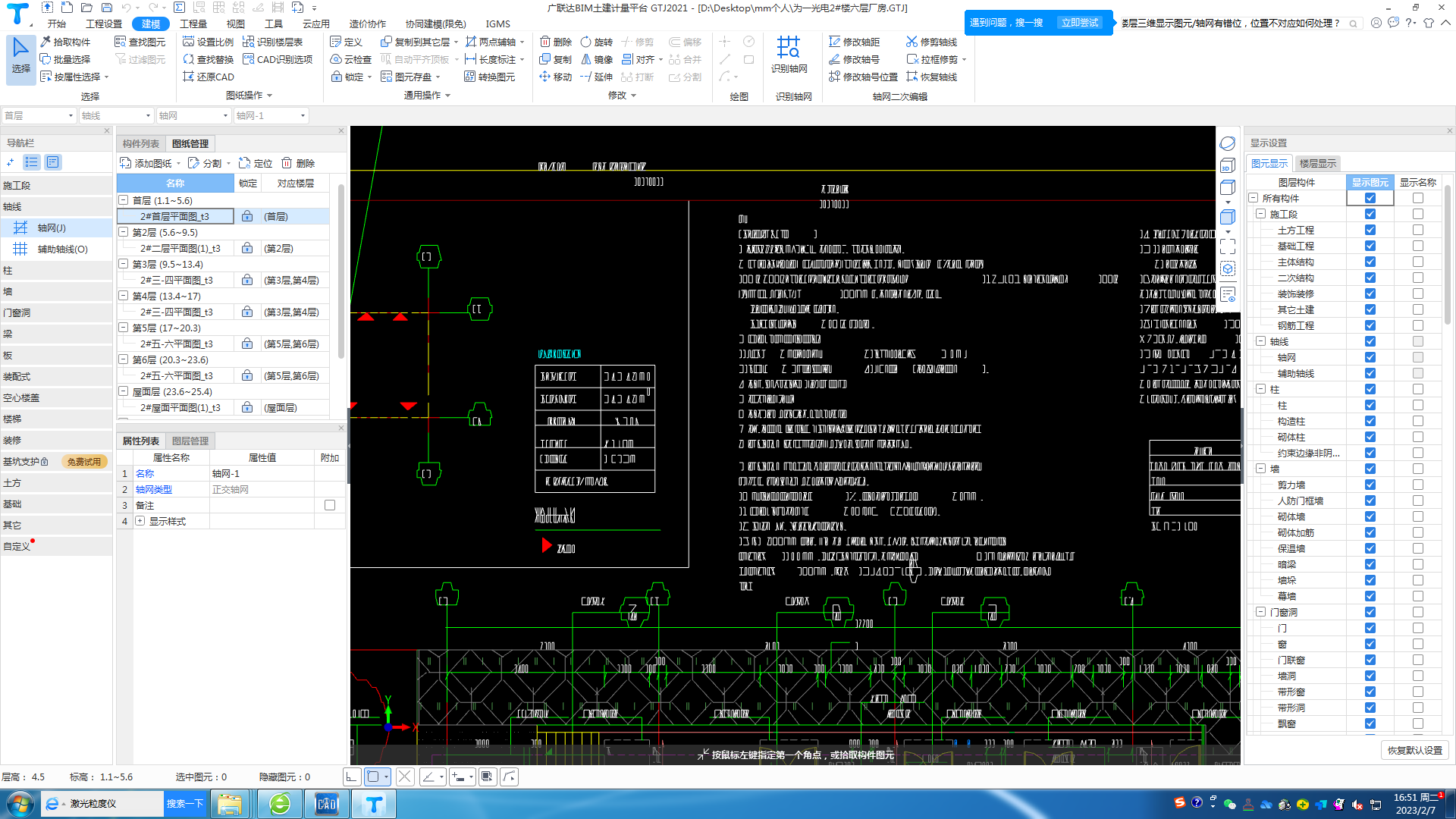
Task: Click the 辅助轴线(O) auxiliary axis icon
Action: pos(20,249)
